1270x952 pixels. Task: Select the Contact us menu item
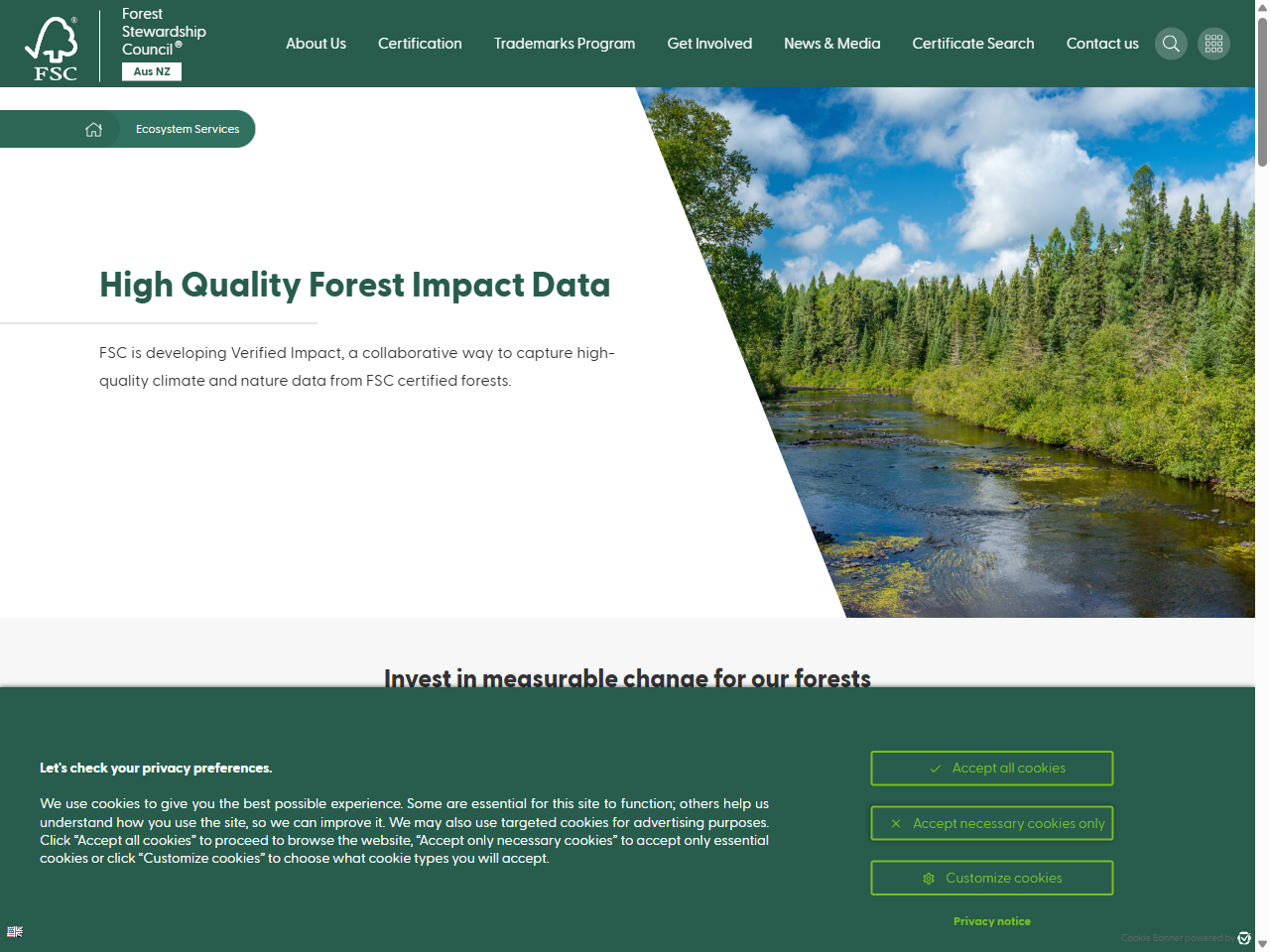click(1102, 44)
